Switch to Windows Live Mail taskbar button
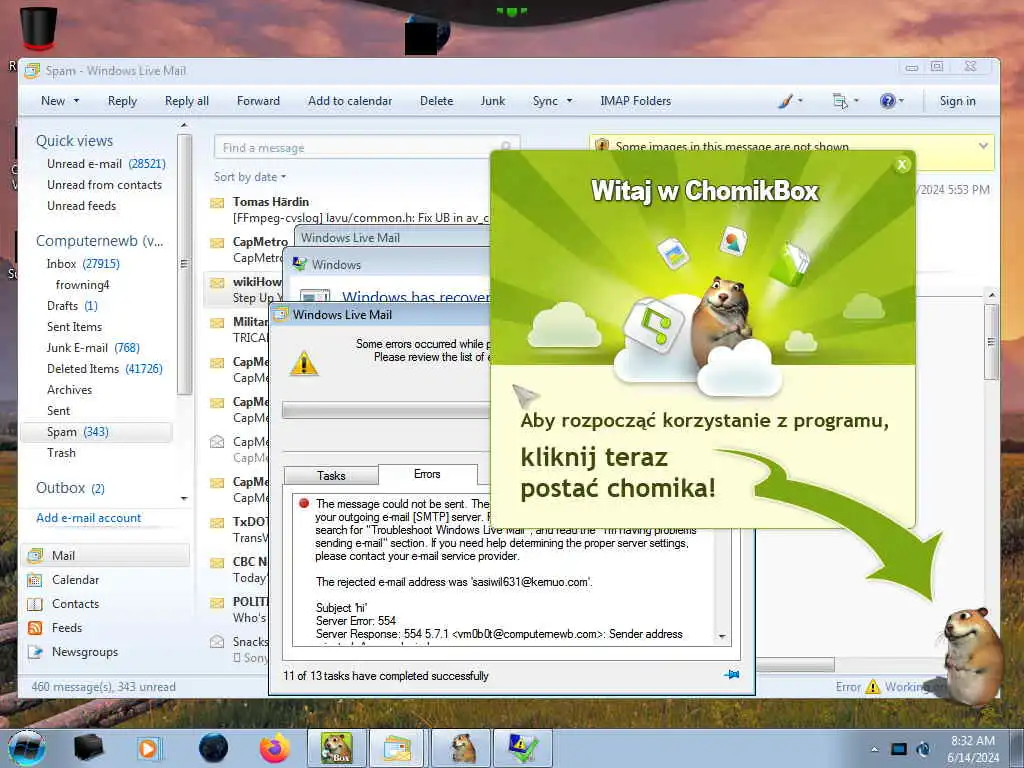 tap(398, 748)
